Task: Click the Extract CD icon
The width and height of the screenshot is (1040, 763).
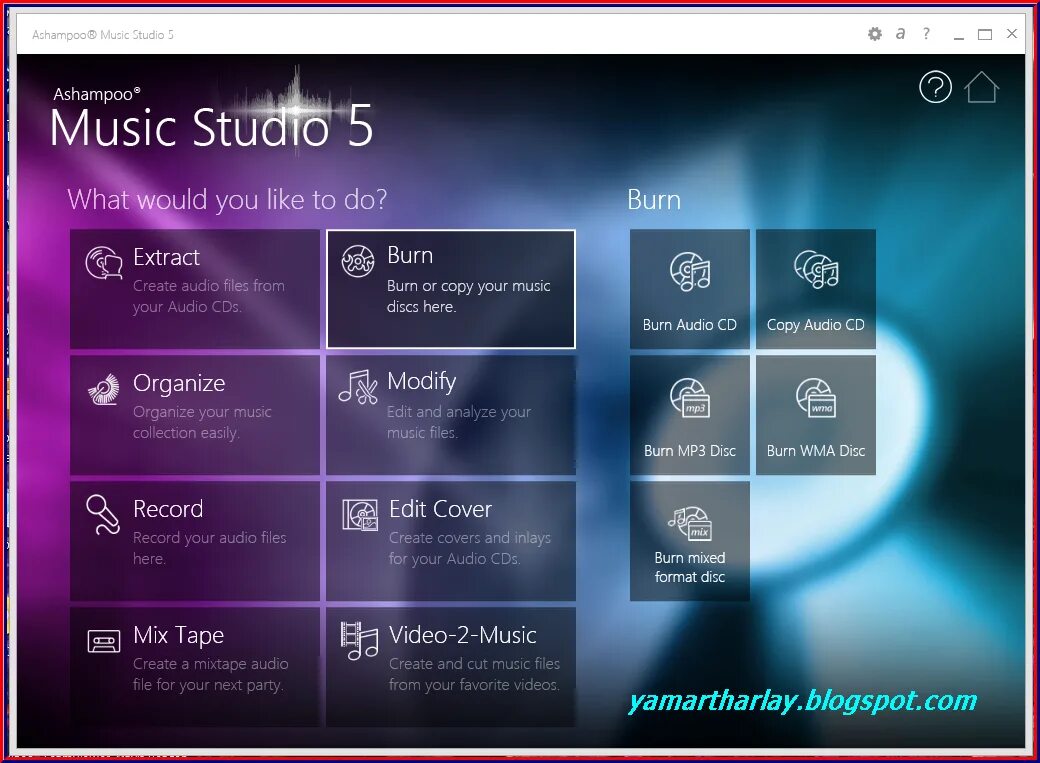Action: (104, 262)
